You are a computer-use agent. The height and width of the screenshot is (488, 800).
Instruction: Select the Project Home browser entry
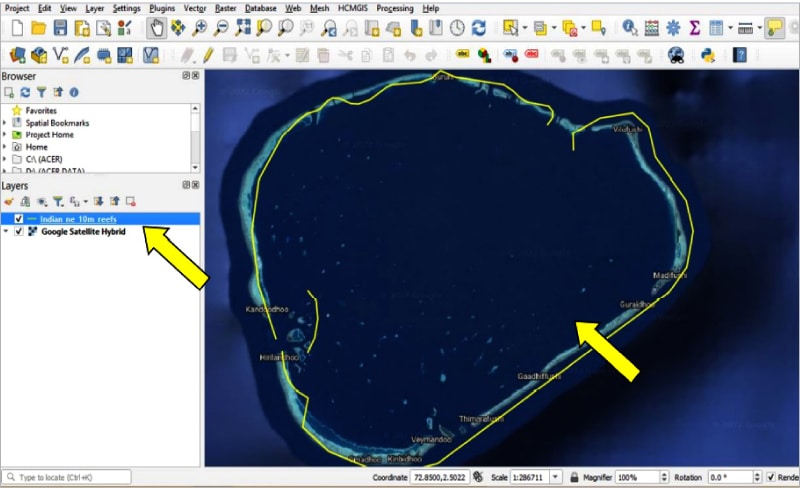49,135
